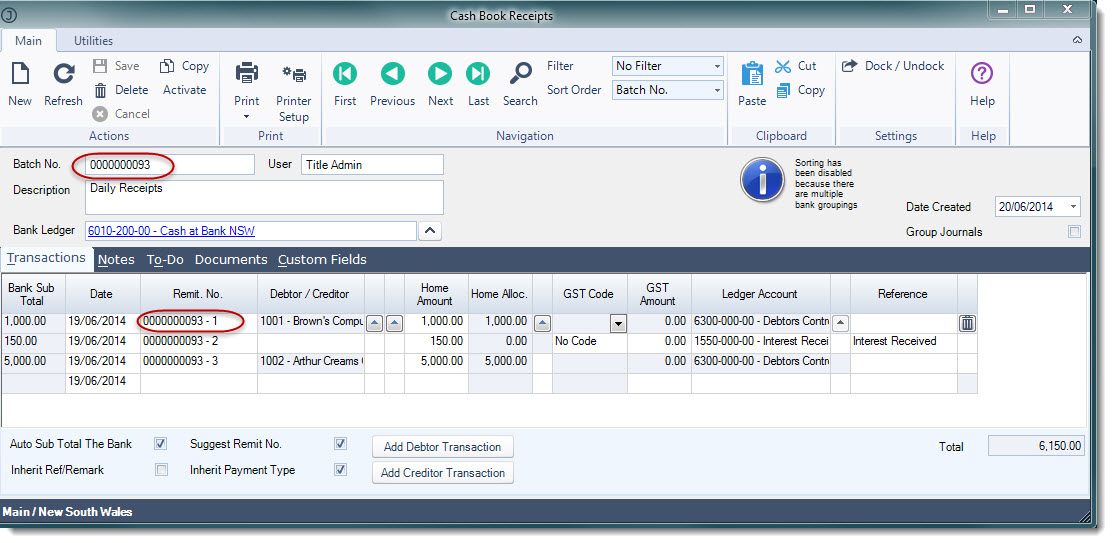The image size is (1112, 543).
Task: Open the Documents tab
Action: pos(231,259)
